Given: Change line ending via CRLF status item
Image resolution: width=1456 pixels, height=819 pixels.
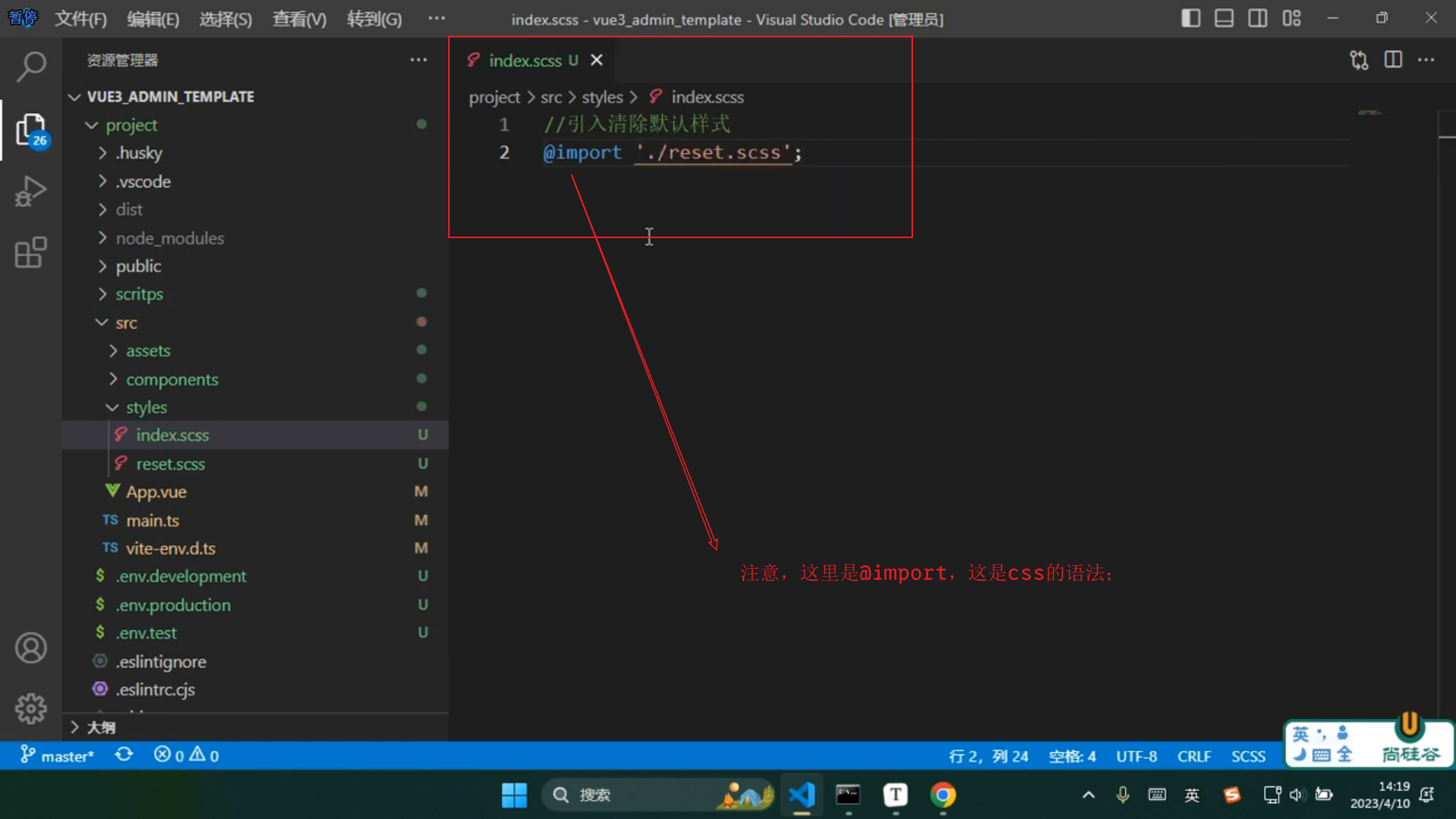Looking at the screenshot, I should coord(1194,756).
